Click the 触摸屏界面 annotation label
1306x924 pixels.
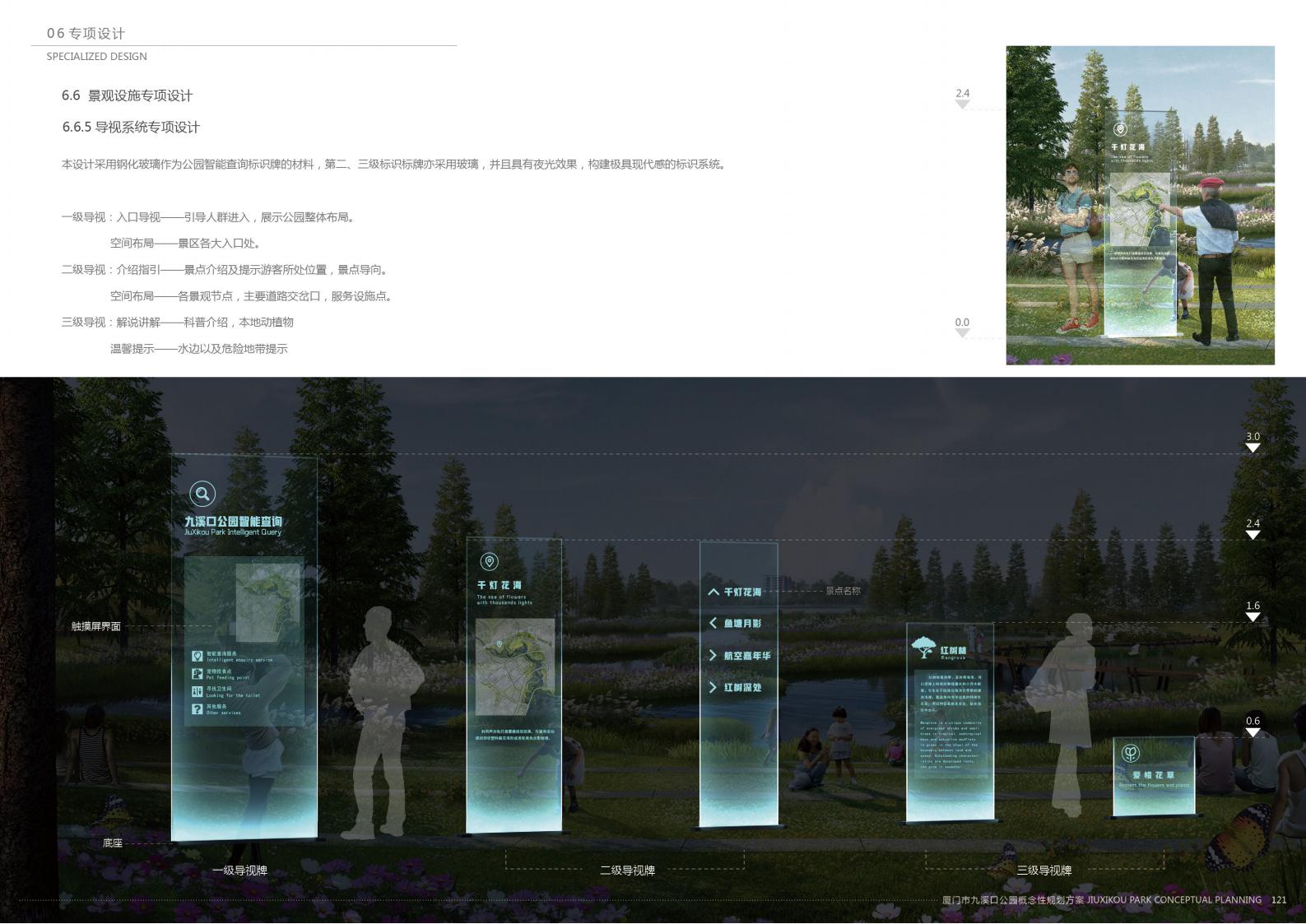point(95,626)
